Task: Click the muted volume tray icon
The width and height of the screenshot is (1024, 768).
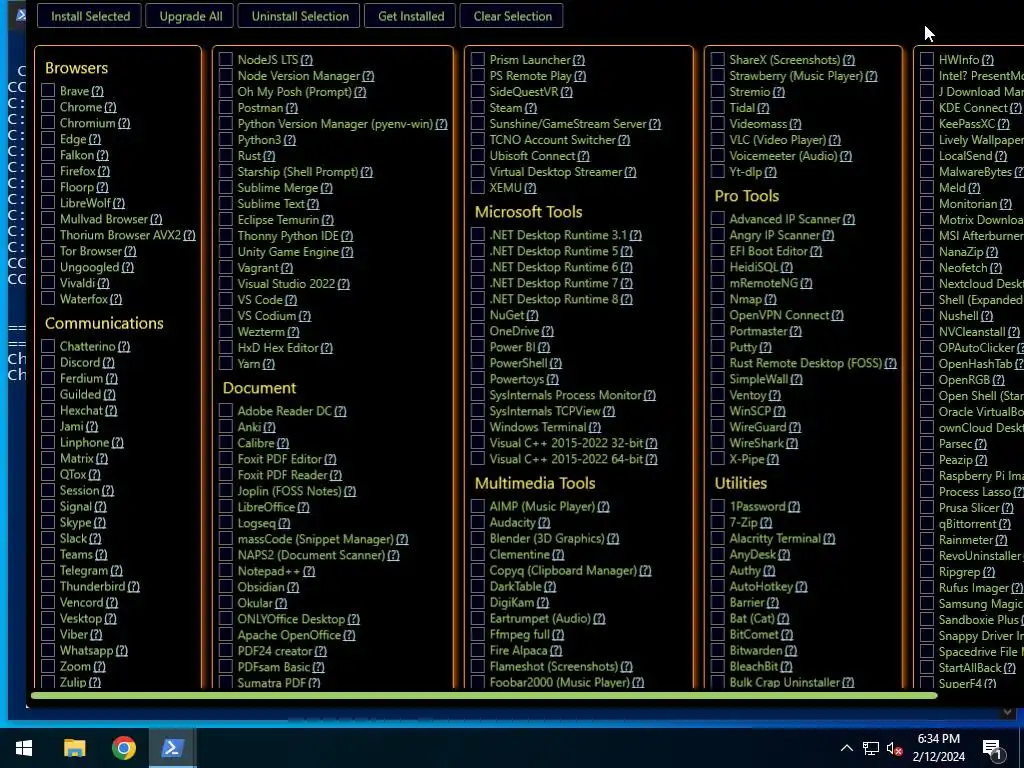Action: [894, 748]
